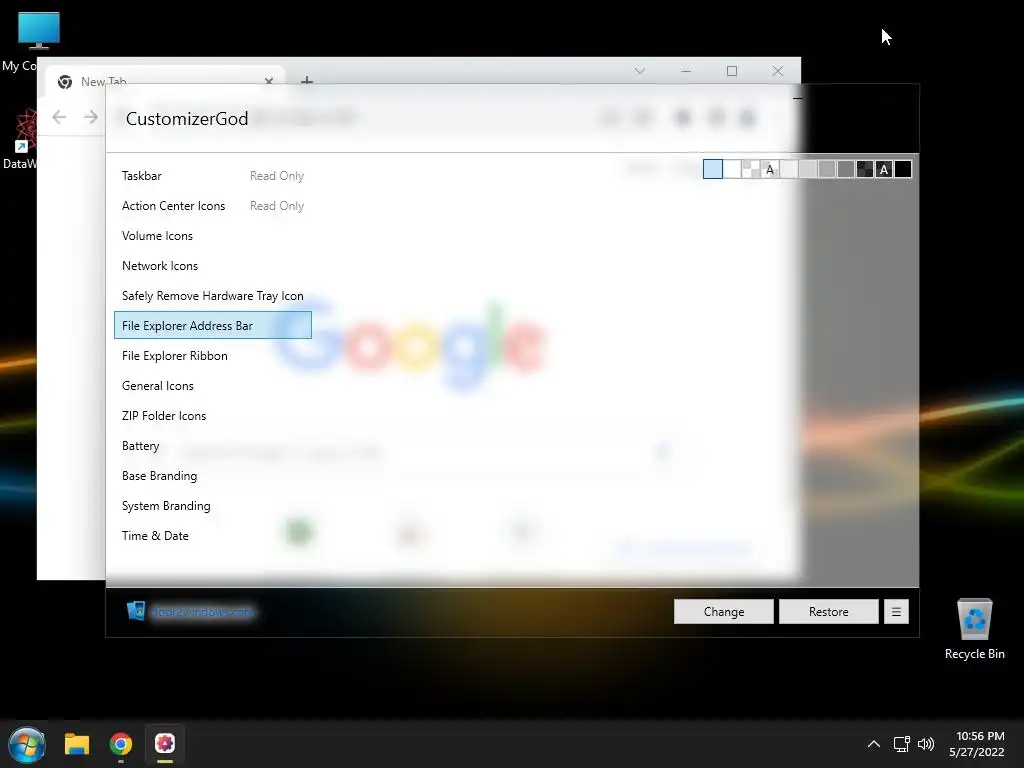
Task: Click the Restore button
Action: click(829, 612)
